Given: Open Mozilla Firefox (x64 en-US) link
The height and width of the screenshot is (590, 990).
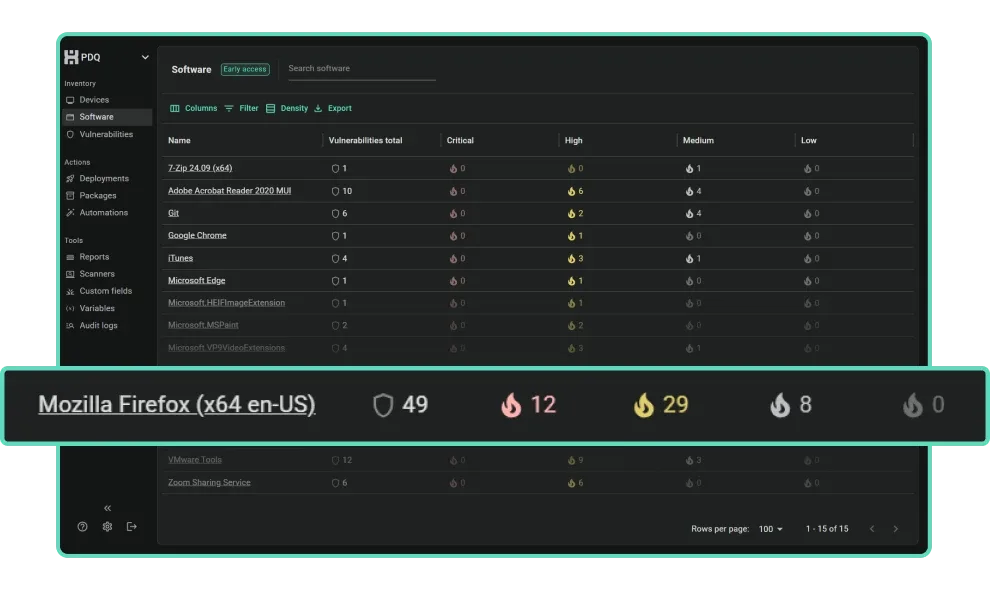Looking at the screenshot, I should (177, 404).
